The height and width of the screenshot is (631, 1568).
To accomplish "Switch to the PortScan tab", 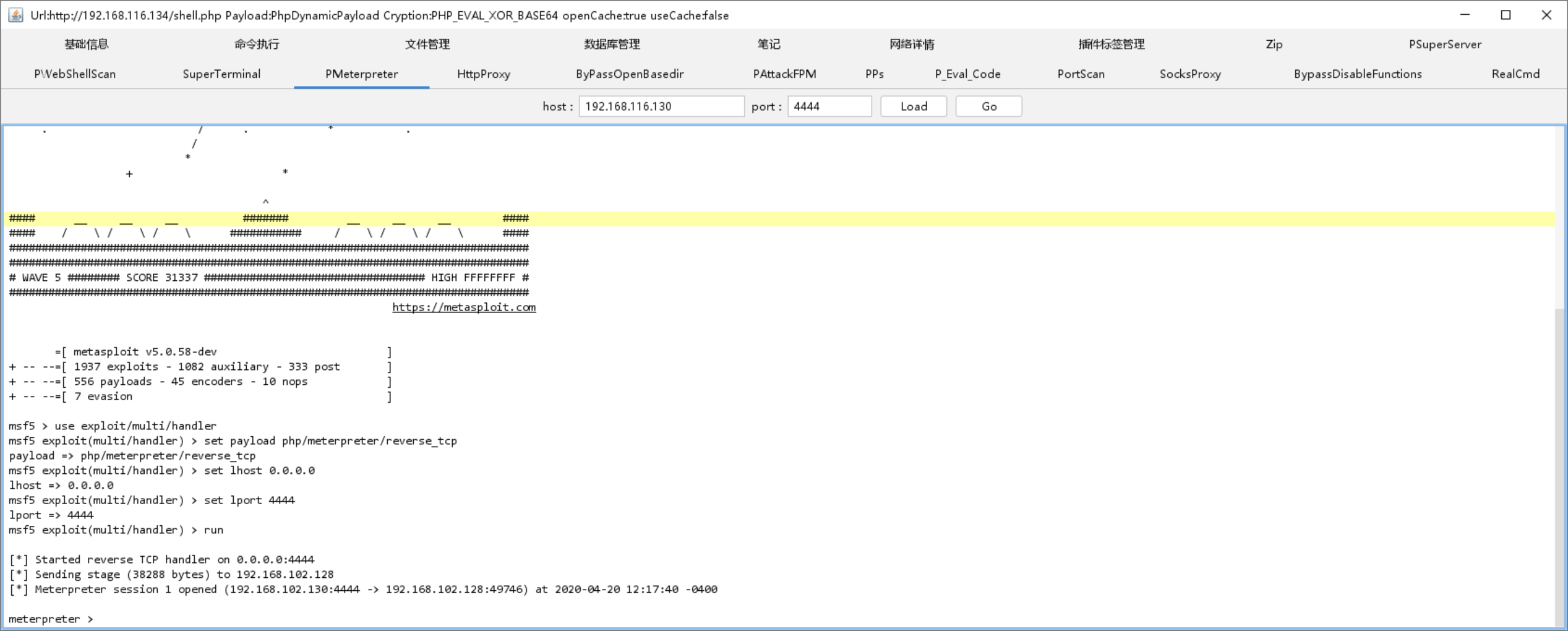I will tap(1081, 74).
